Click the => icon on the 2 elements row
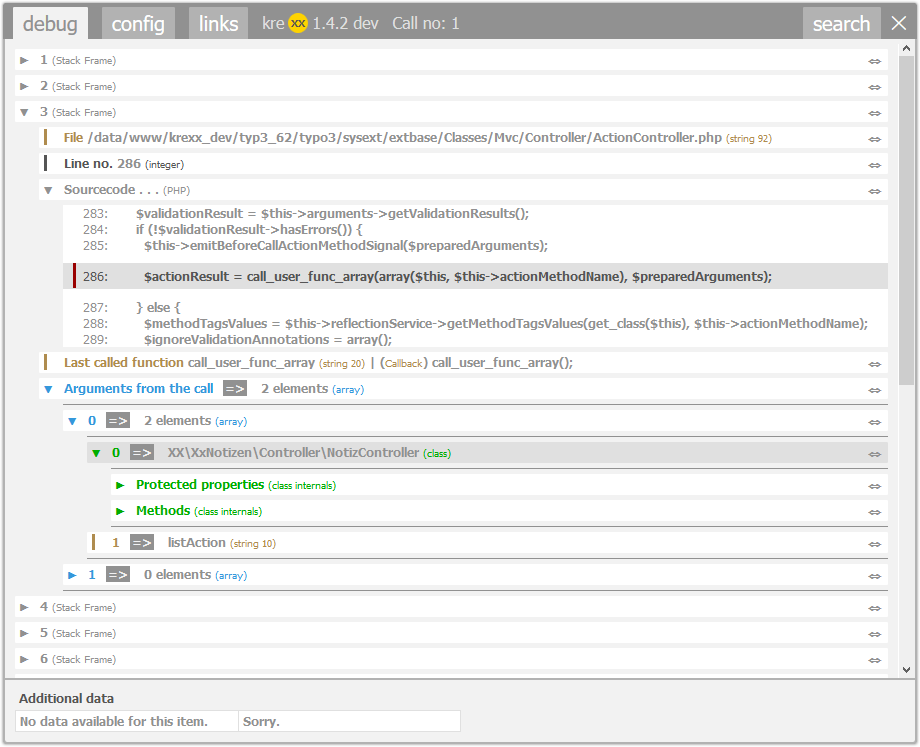The width and height of the screenshot is (920, 747). [x=117, y=421]
